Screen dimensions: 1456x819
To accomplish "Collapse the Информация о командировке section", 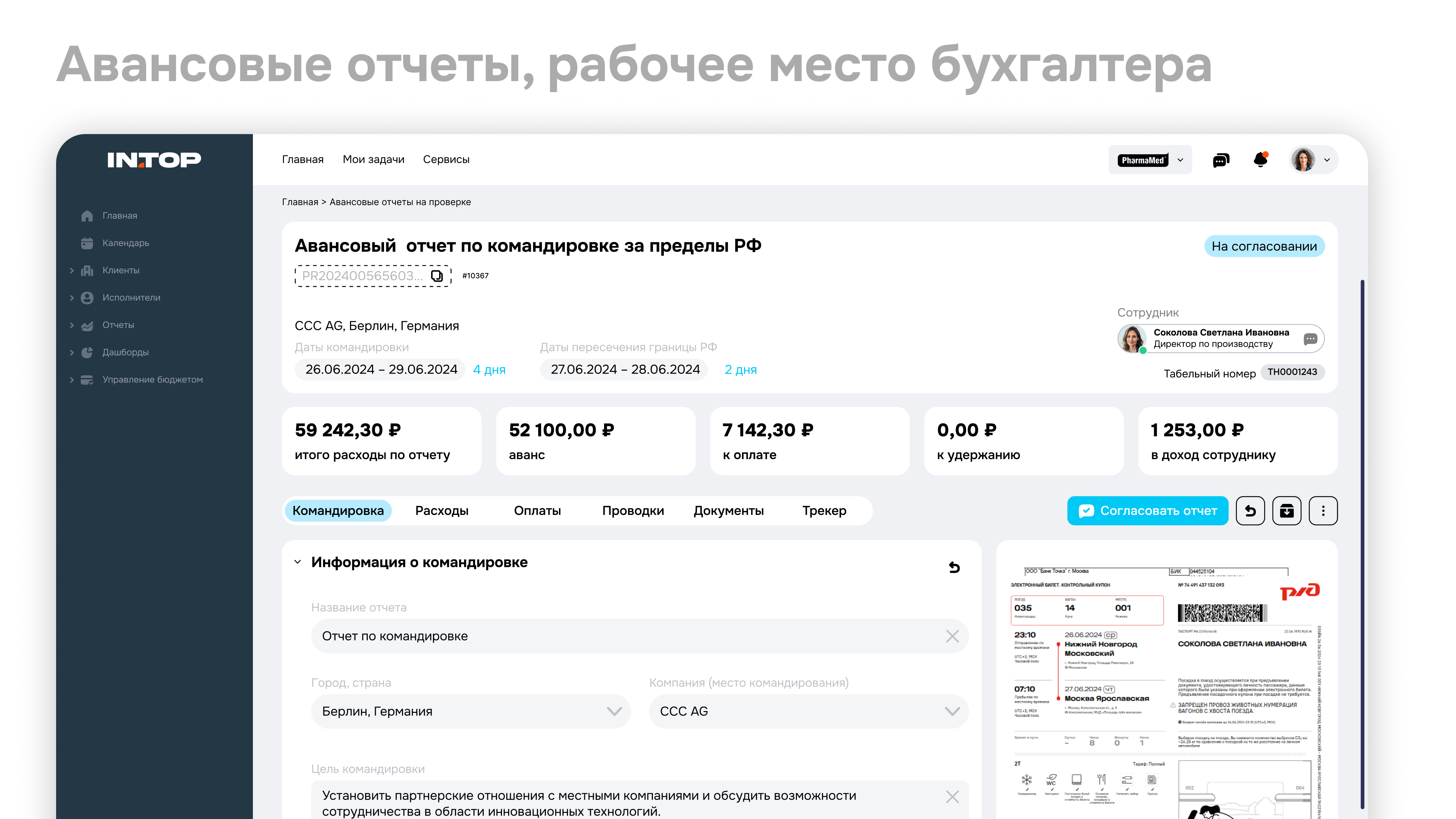I will tap(298, 562).
